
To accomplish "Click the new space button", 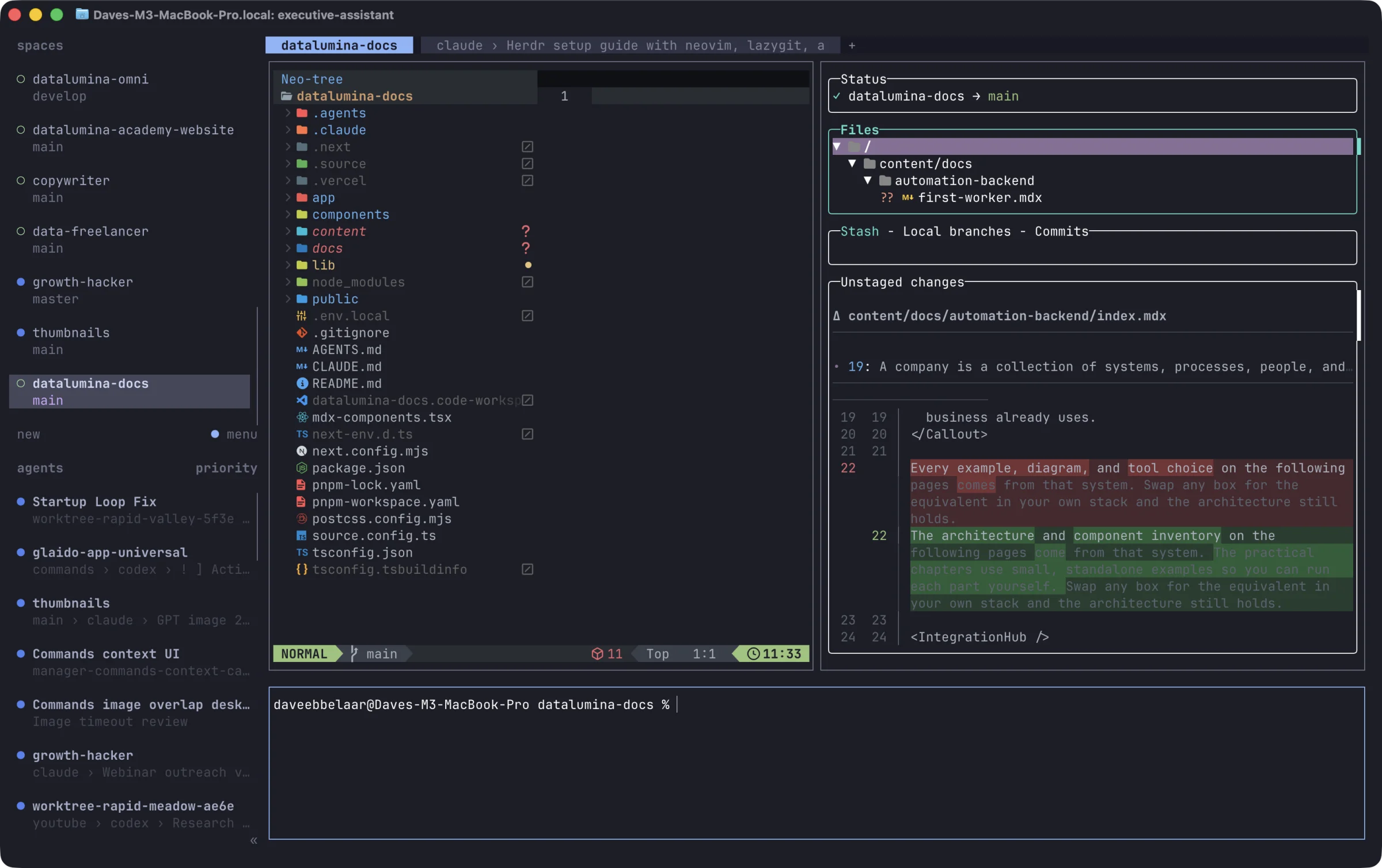I will pyautogui.click(x=29, y=435).
